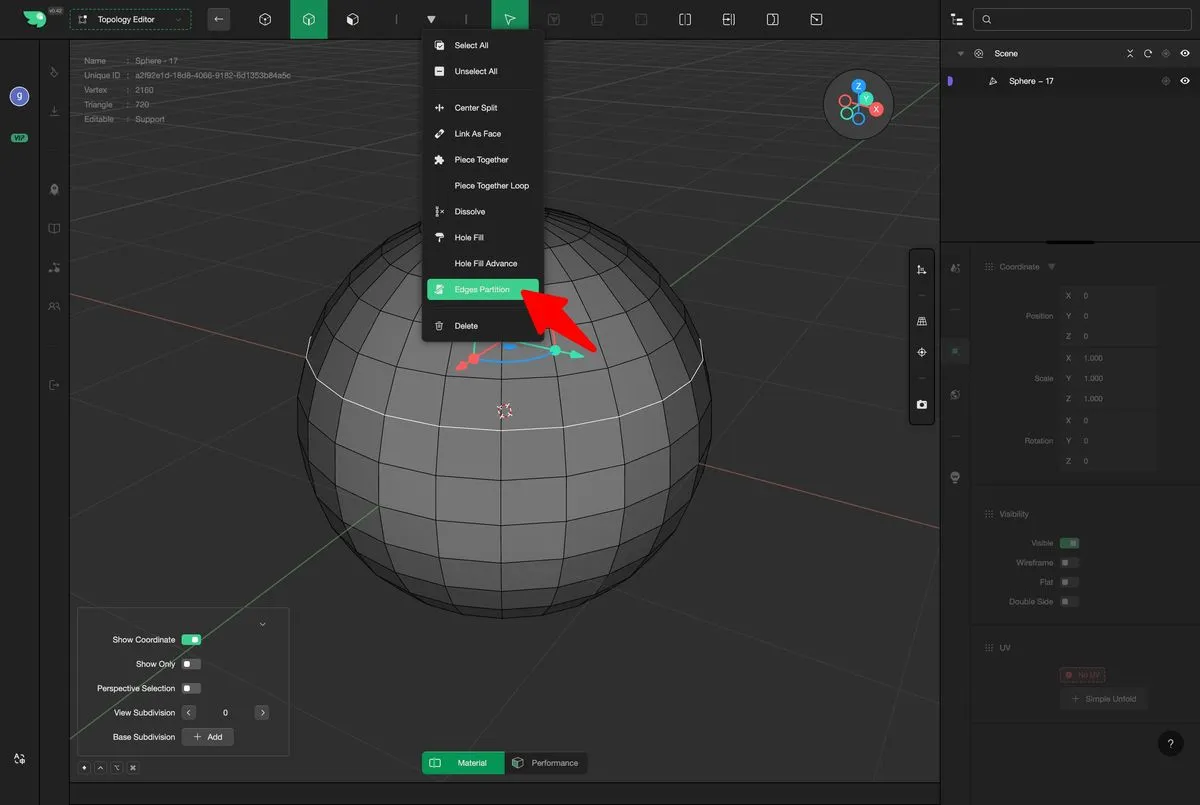The width and height of the screenshot is (1200, 805).
Task: Turn on Perspective Selection toggle
Action: 191,688
